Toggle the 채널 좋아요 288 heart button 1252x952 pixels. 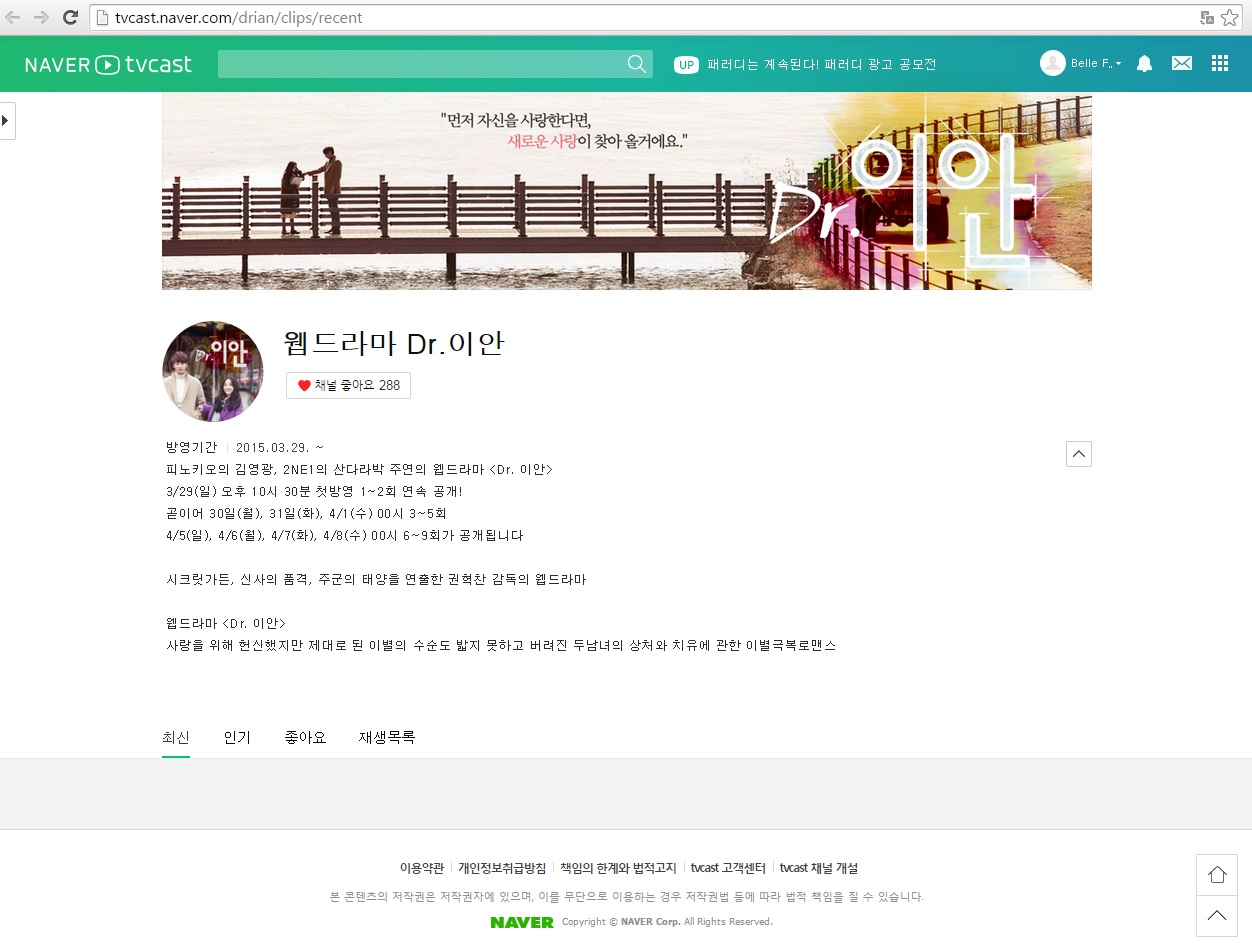point(348,386)
